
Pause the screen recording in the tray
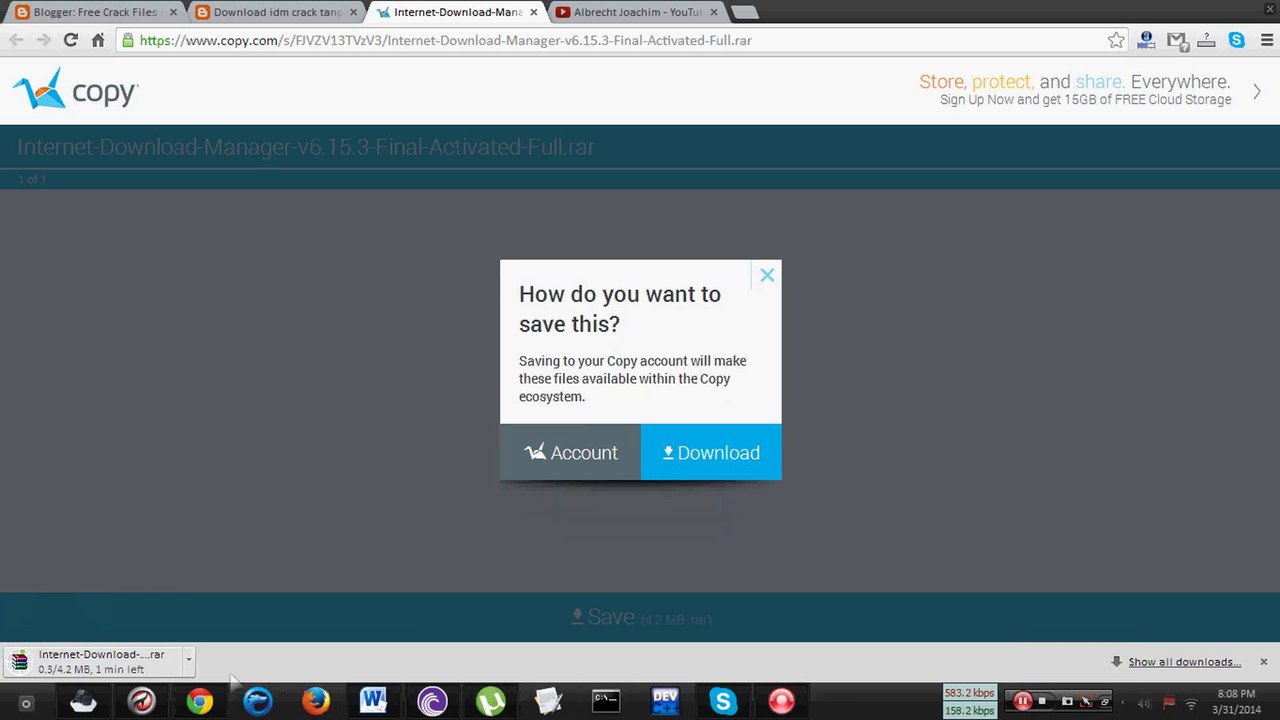tap(1022, 701)
